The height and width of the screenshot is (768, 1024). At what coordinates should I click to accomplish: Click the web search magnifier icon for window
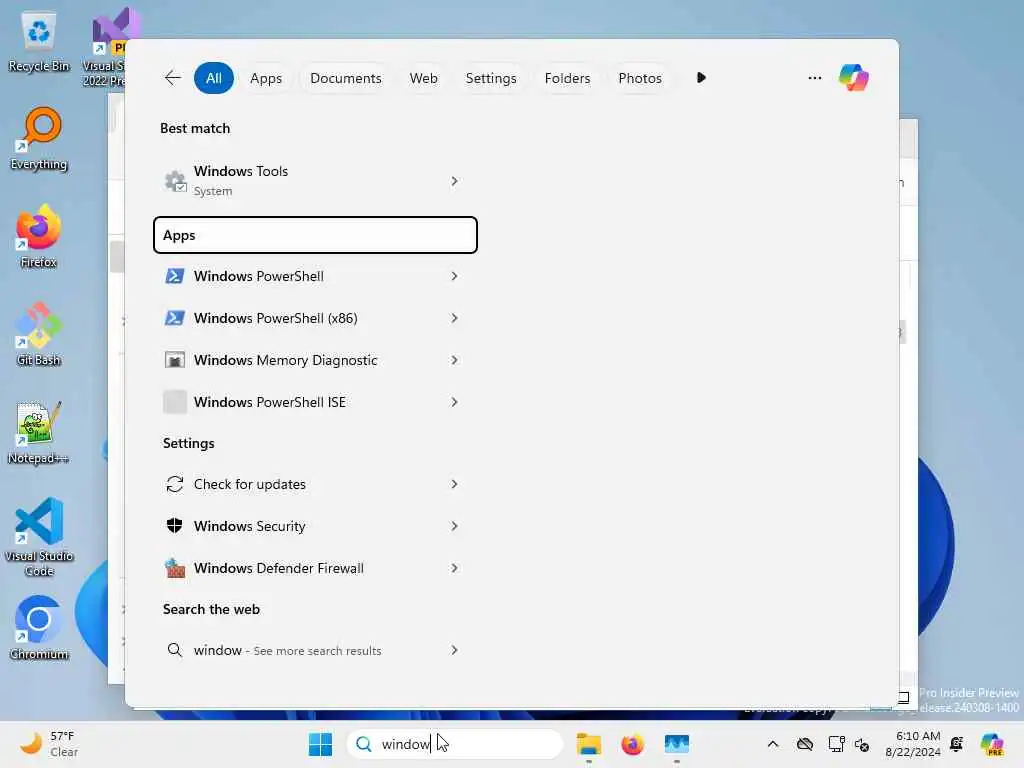point(174,650)
